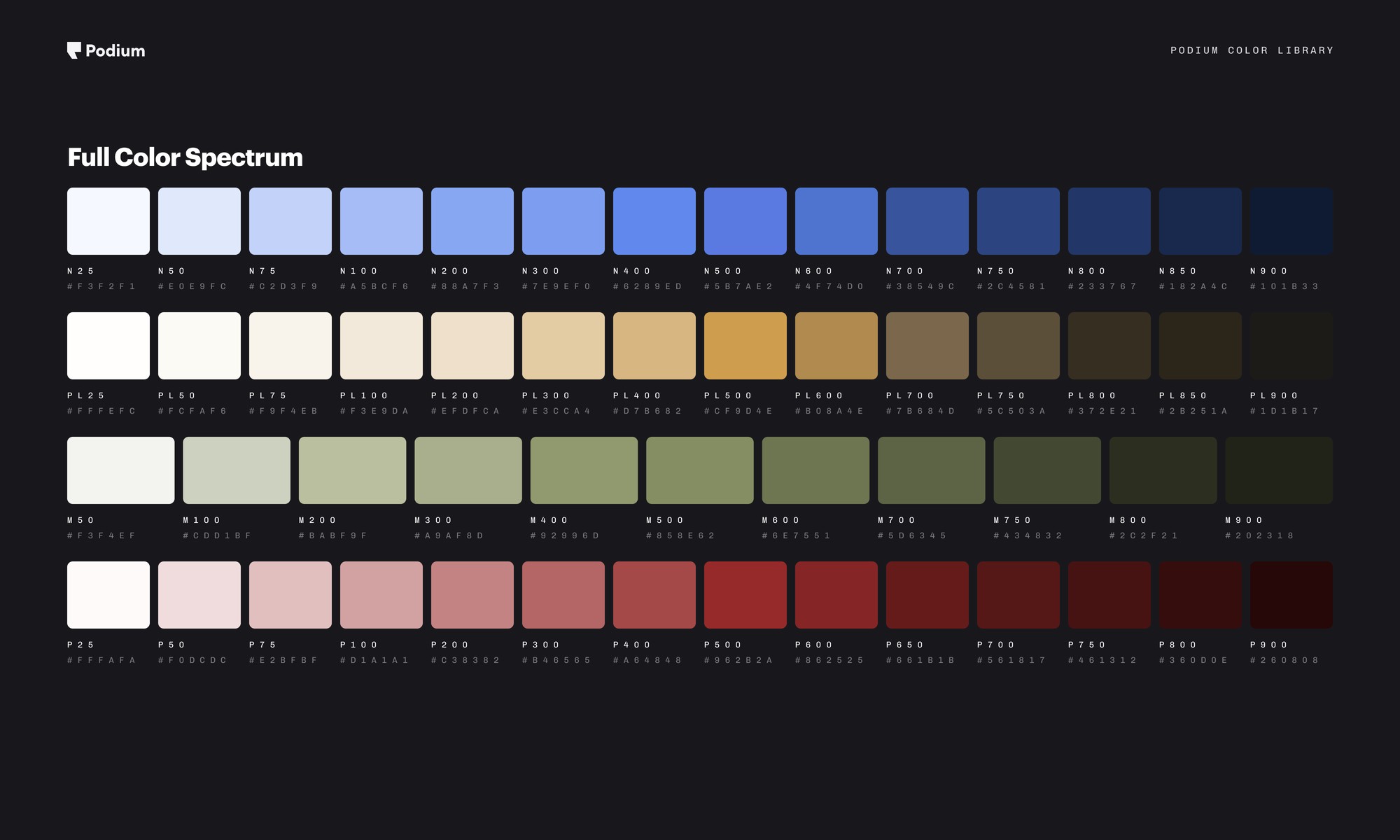Pick the PL600 swatch
Screen dimensions: 1400x840
(x=836, y=346)
